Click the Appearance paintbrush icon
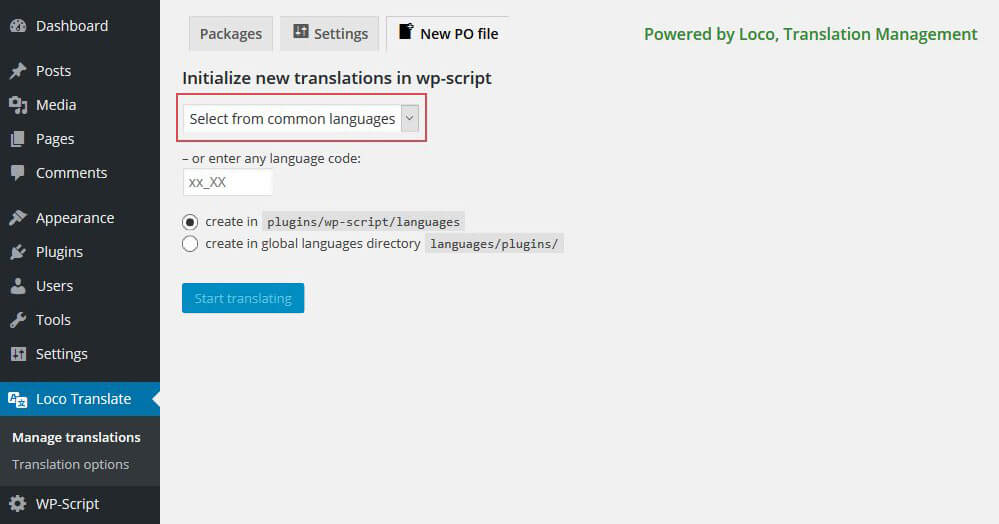Screen dimensions: 999x524 pyautogui.click(x=18, y=218)
